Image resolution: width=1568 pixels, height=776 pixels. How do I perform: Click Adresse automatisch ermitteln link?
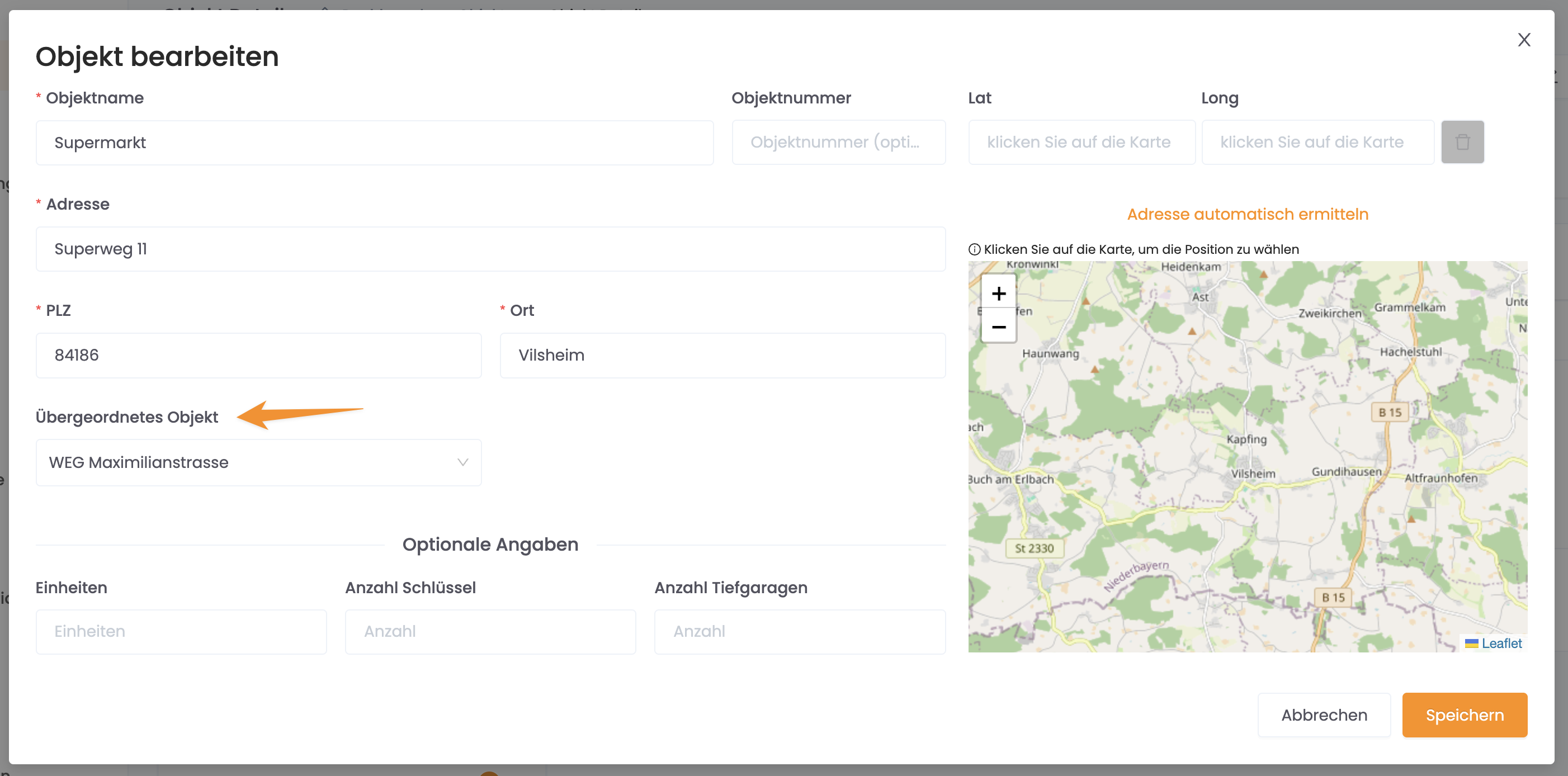[x=1247, y=214]
